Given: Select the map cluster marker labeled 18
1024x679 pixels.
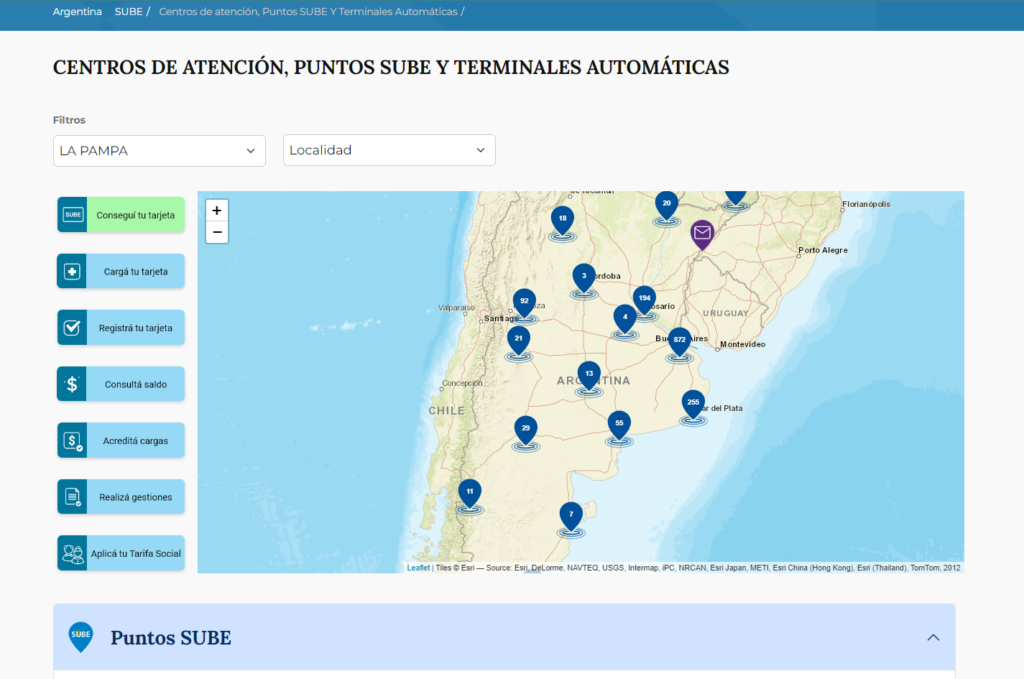Looking at the screenshot, I should [562, 223].
